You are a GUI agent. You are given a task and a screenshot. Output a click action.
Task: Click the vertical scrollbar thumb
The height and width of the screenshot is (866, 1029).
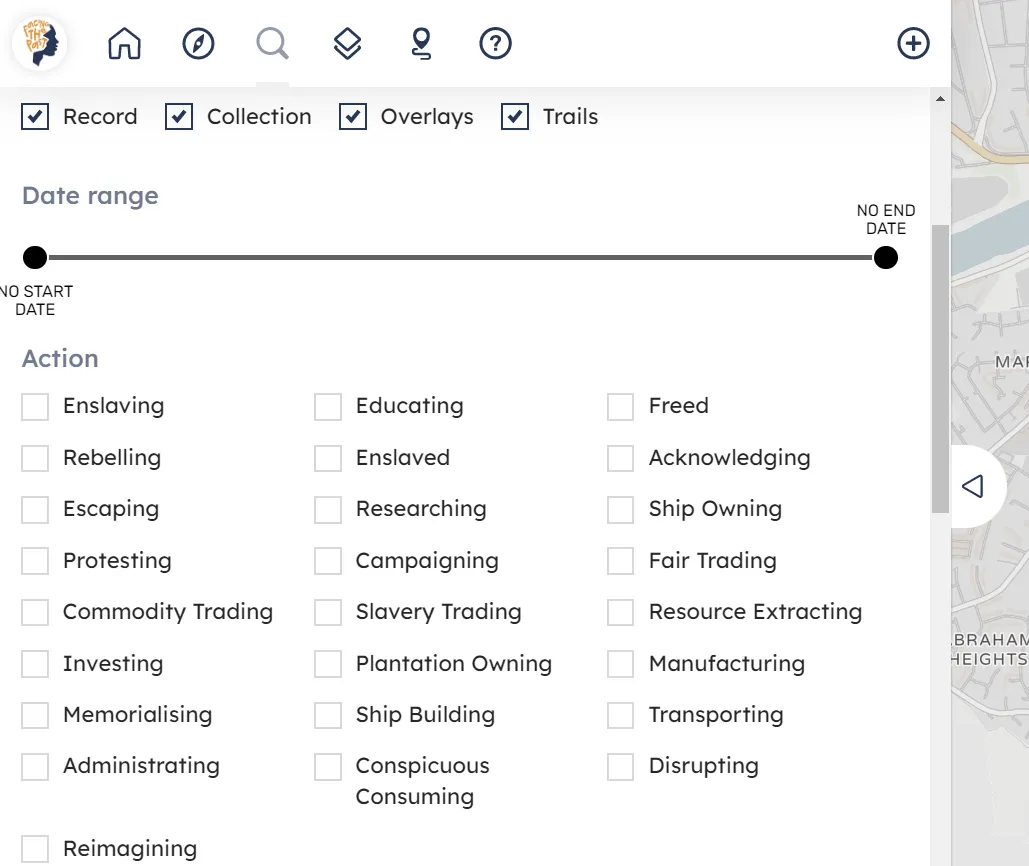(x=939, y=370)
